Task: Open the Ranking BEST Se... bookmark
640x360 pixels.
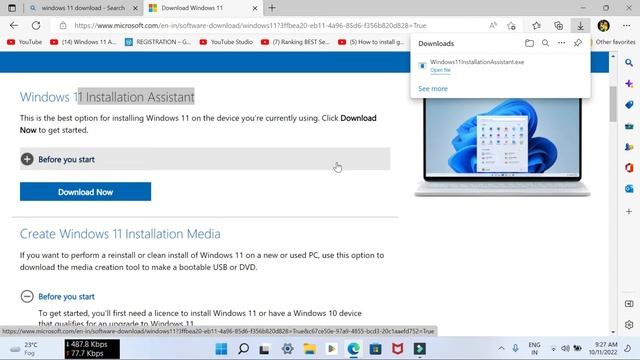Action: point(295,42)
